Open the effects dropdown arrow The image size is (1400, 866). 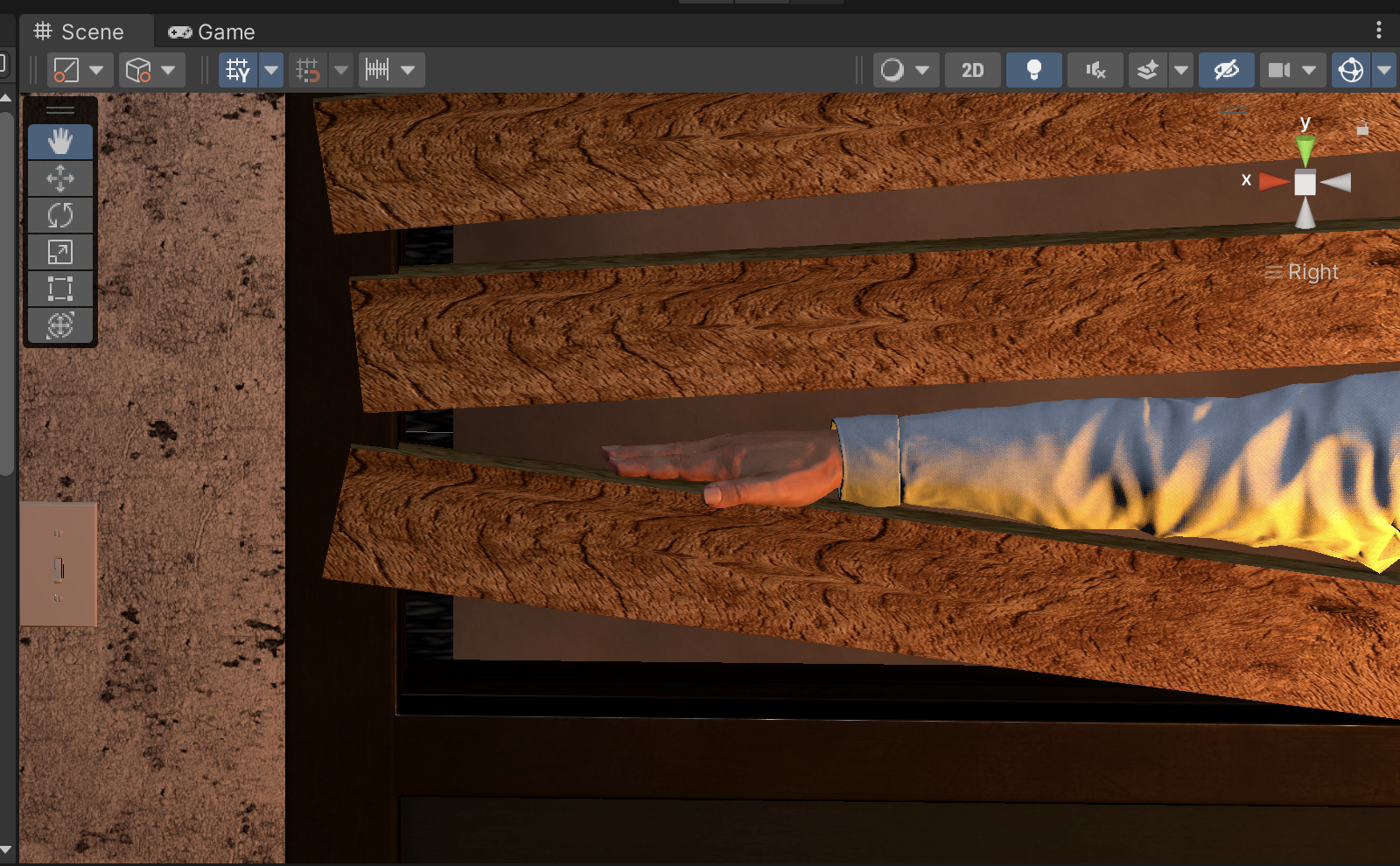point(1182,70)
